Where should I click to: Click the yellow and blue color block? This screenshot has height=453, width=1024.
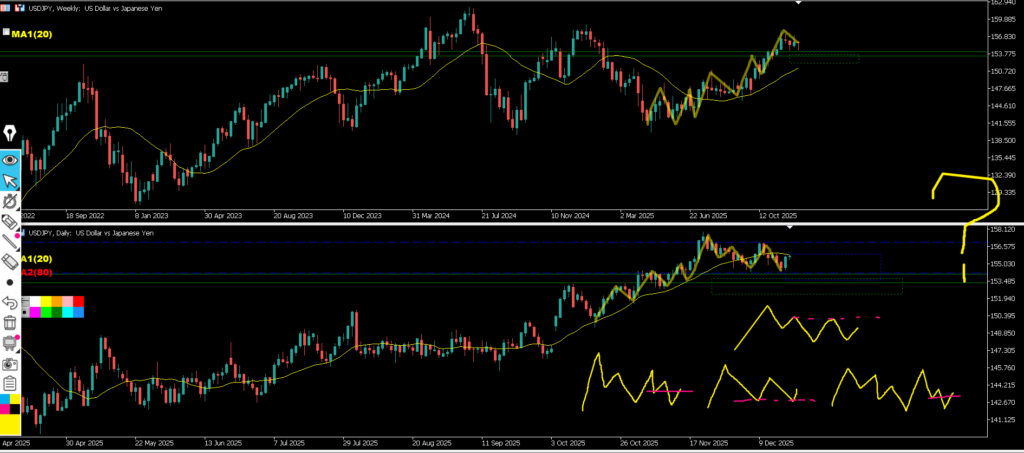(x=11, y=404)
